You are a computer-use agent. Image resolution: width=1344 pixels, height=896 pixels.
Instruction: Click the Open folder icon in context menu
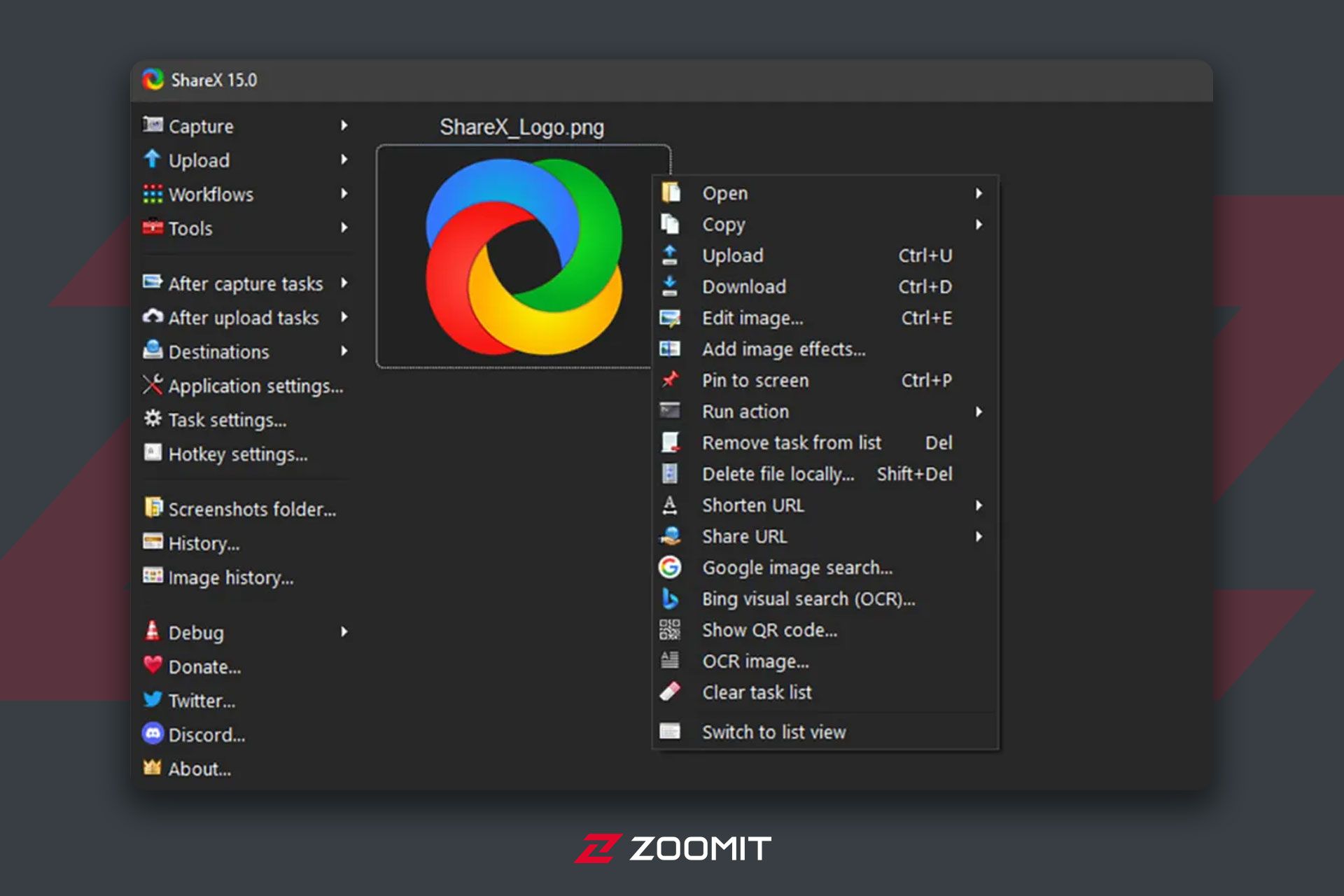click(x=670, y=192)
